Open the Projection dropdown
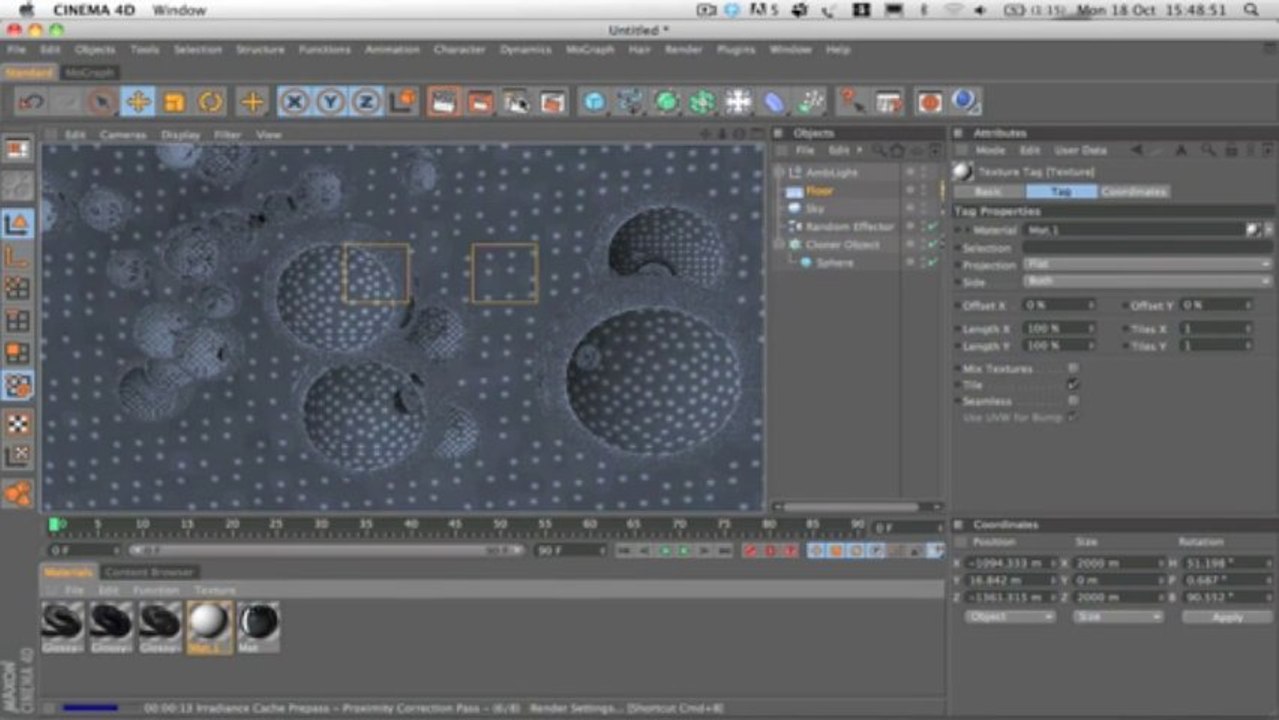The height and width of the screenshot is (720, 1279). coord(1147,265)
